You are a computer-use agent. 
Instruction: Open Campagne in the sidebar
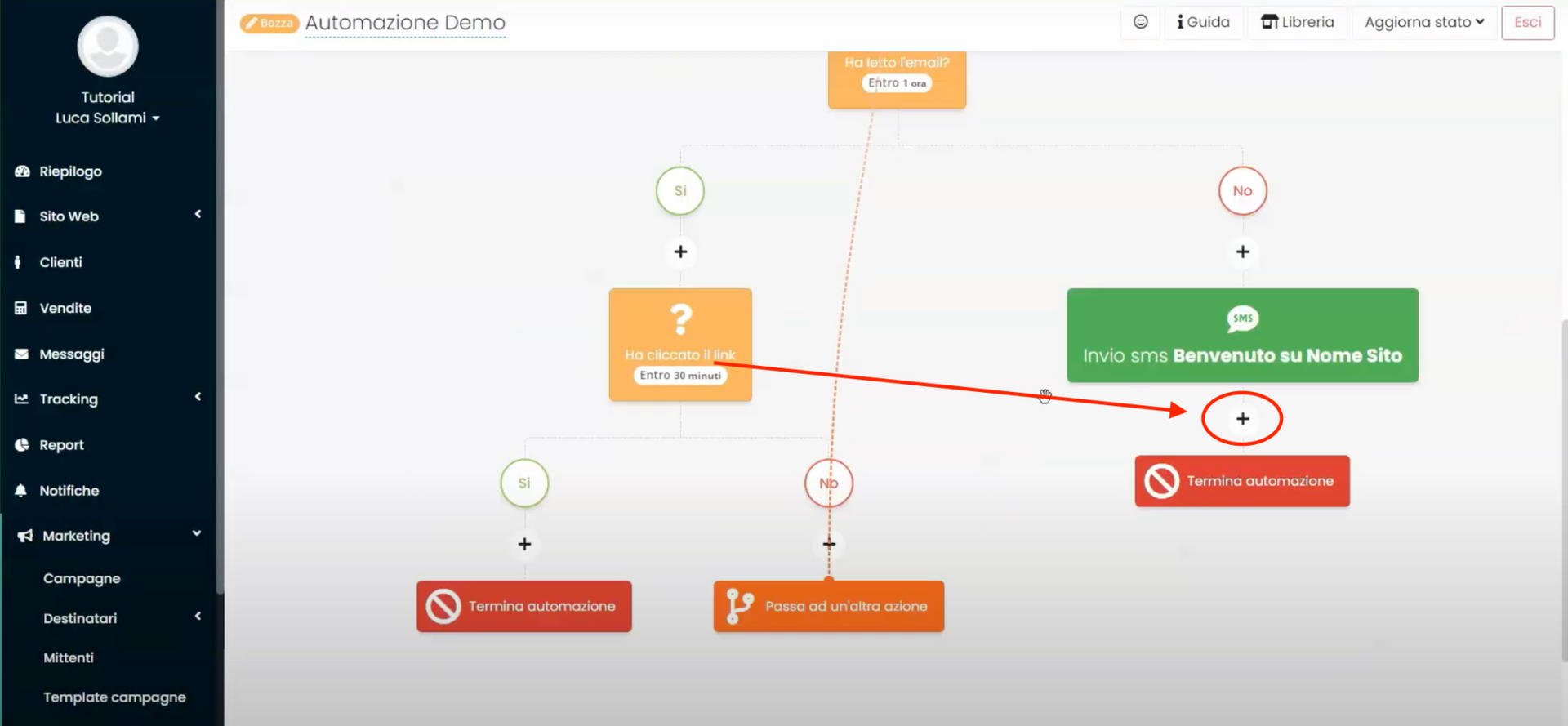click(82, 578)
